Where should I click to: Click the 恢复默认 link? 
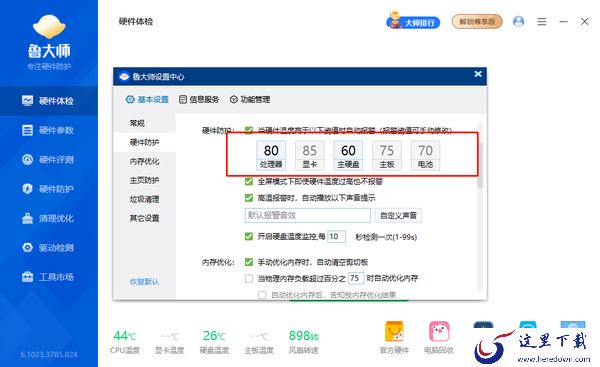click(x=144, y=282)
